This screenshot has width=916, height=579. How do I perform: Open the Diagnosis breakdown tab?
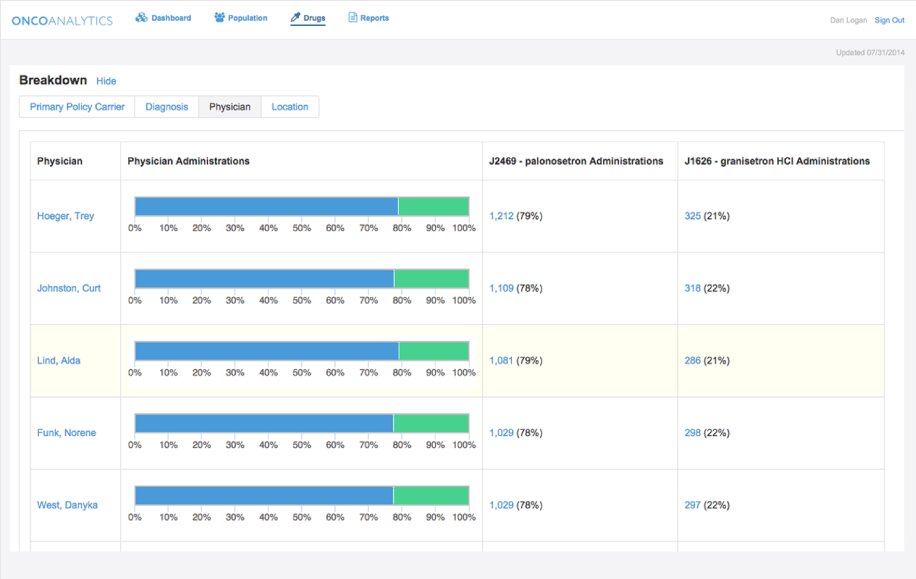166,107
